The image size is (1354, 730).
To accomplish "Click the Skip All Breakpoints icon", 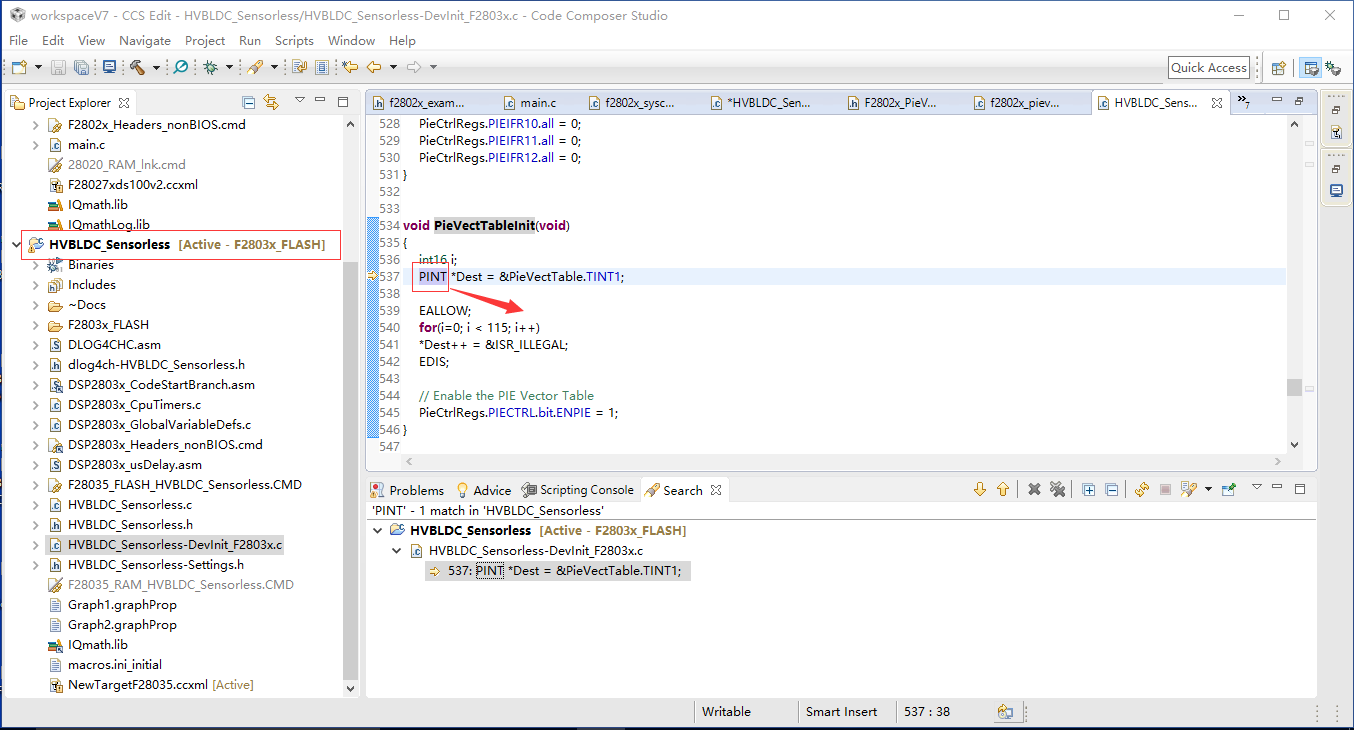I will [180, 67].
